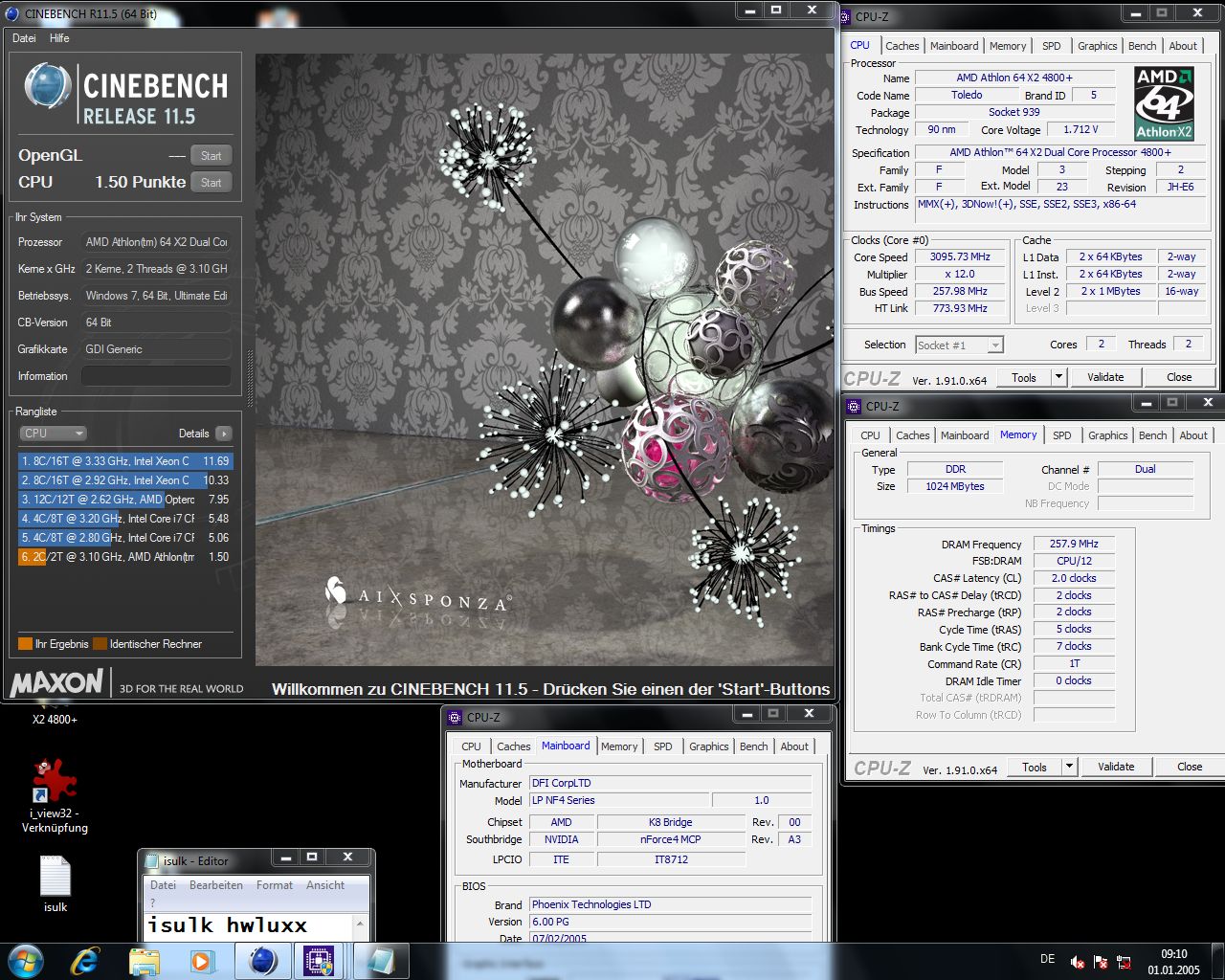Open Bearbeiten menu in the Editor
1225x980 pixels.
coord(216,885)
